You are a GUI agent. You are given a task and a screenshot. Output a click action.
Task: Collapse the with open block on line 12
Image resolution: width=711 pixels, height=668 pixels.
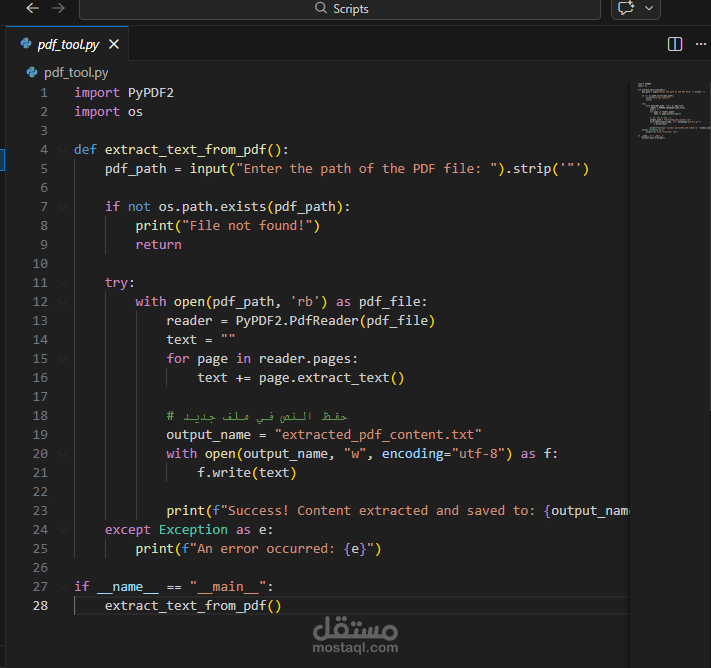(x=63, y=302)
